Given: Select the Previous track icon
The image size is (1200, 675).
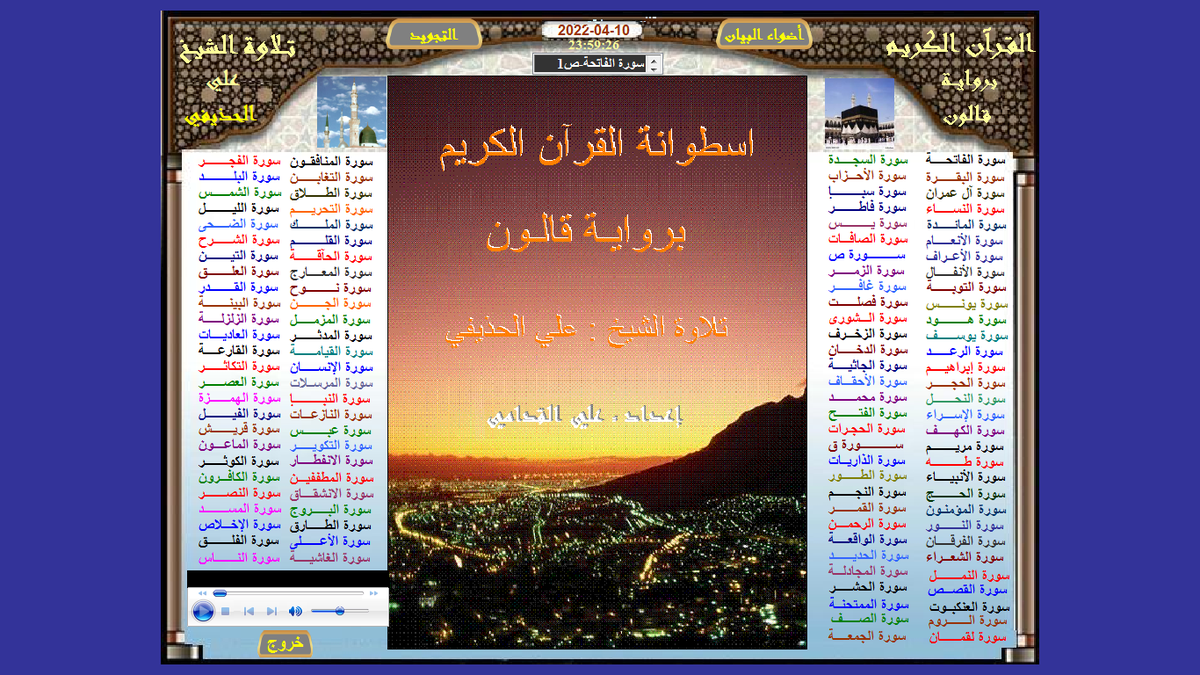Looking at the screenshot, I should click(x=250, y=610).
